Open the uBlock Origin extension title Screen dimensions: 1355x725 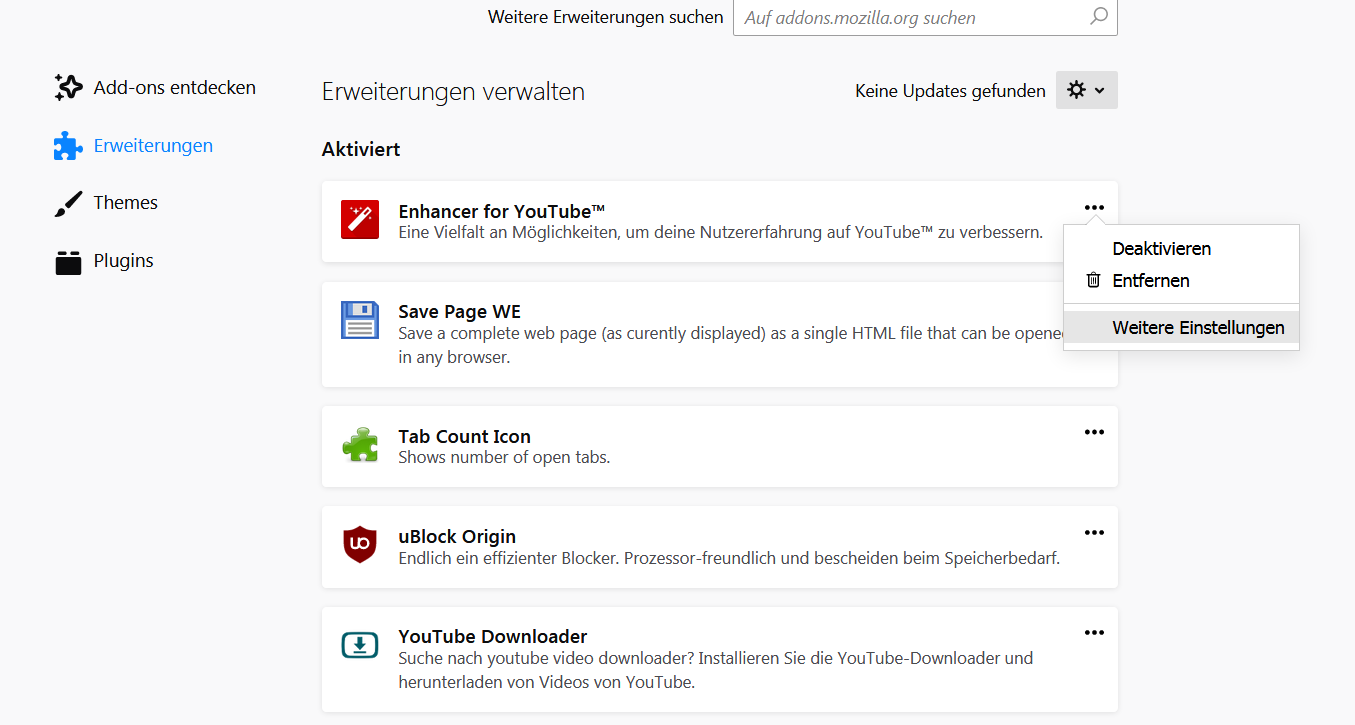click(457, 537)
